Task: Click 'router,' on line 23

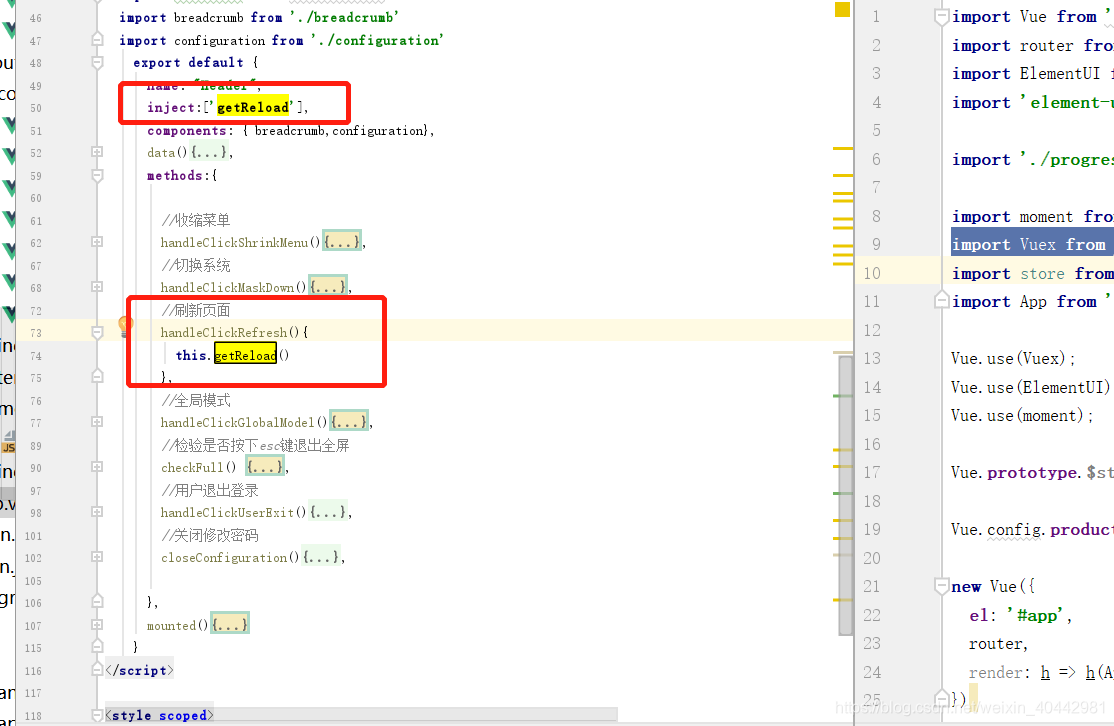Action: coord(998,644)
